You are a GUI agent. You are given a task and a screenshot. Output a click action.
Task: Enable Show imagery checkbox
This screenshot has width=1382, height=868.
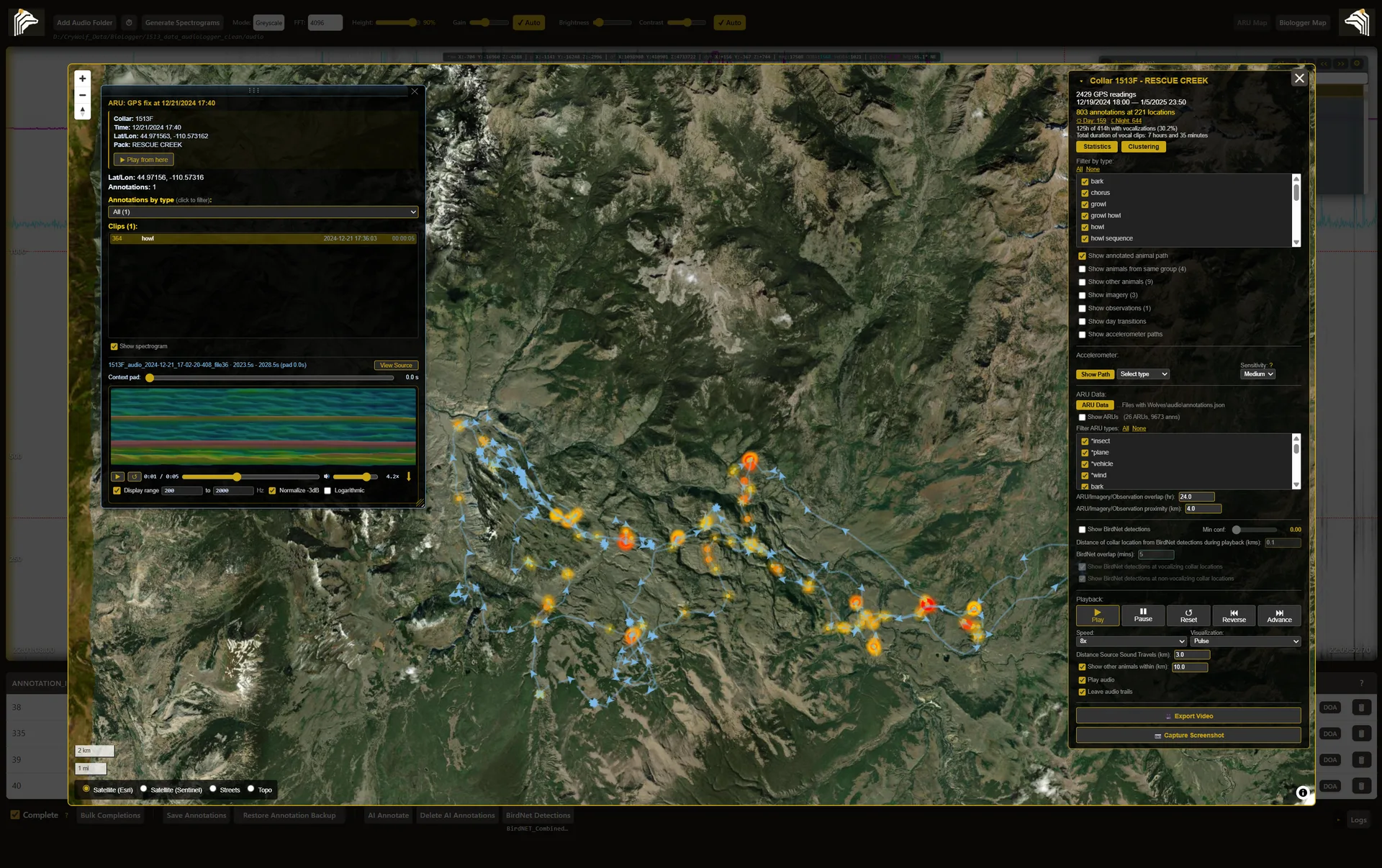(x=1082, y=296)
